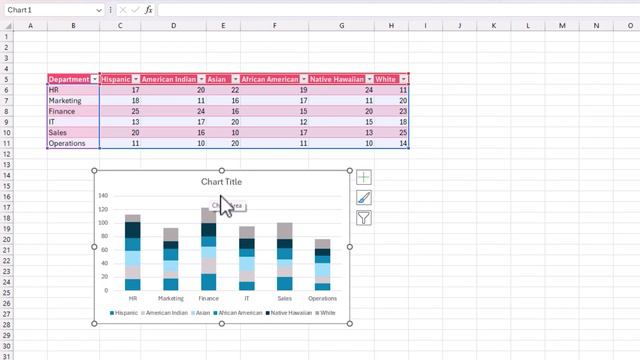Click the Marketing axis label in chart
The image size is (640, 360).
[x=171, y=298]
